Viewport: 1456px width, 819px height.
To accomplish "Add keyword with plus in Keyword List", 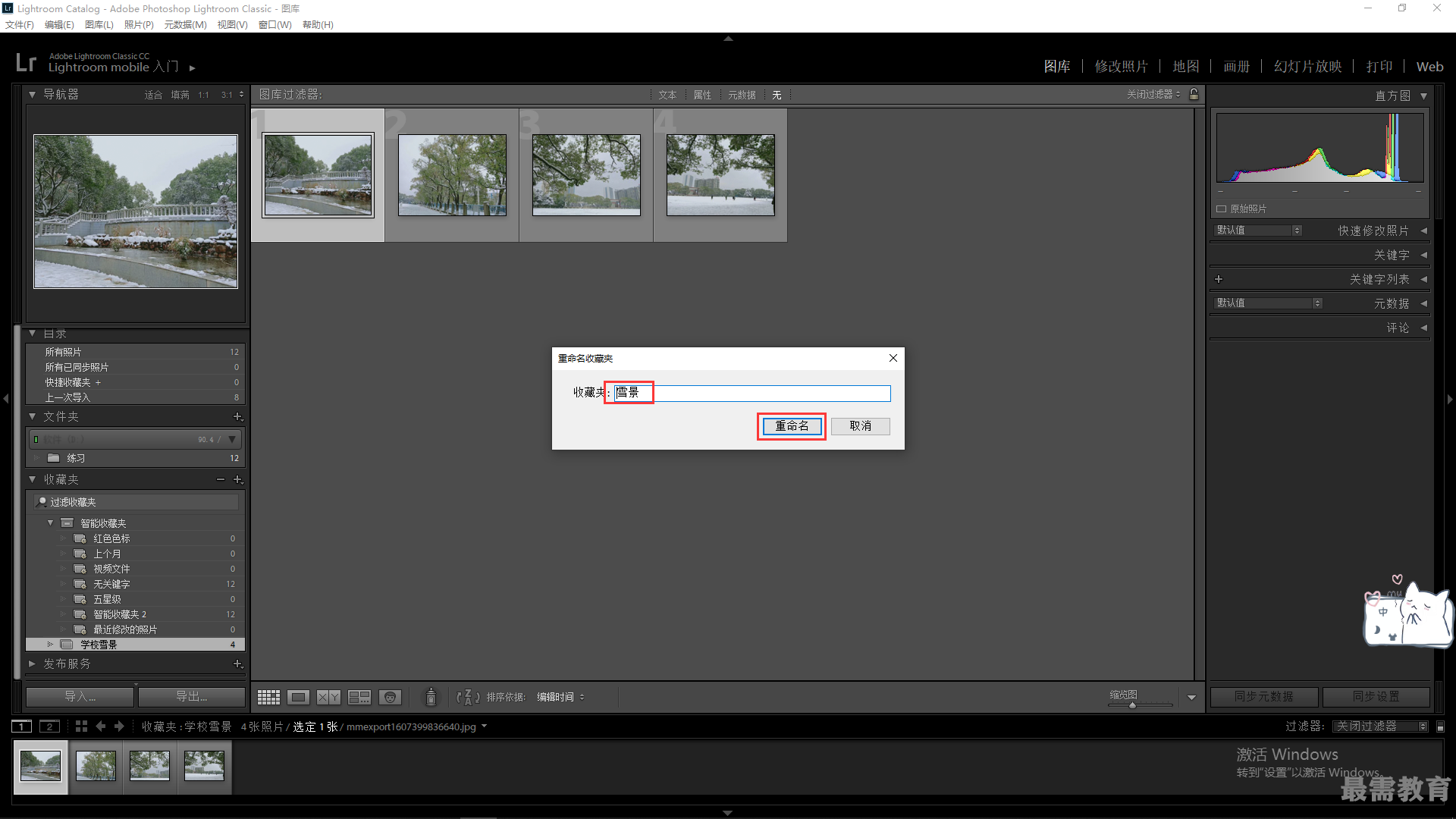I will tap(1219, 279).
